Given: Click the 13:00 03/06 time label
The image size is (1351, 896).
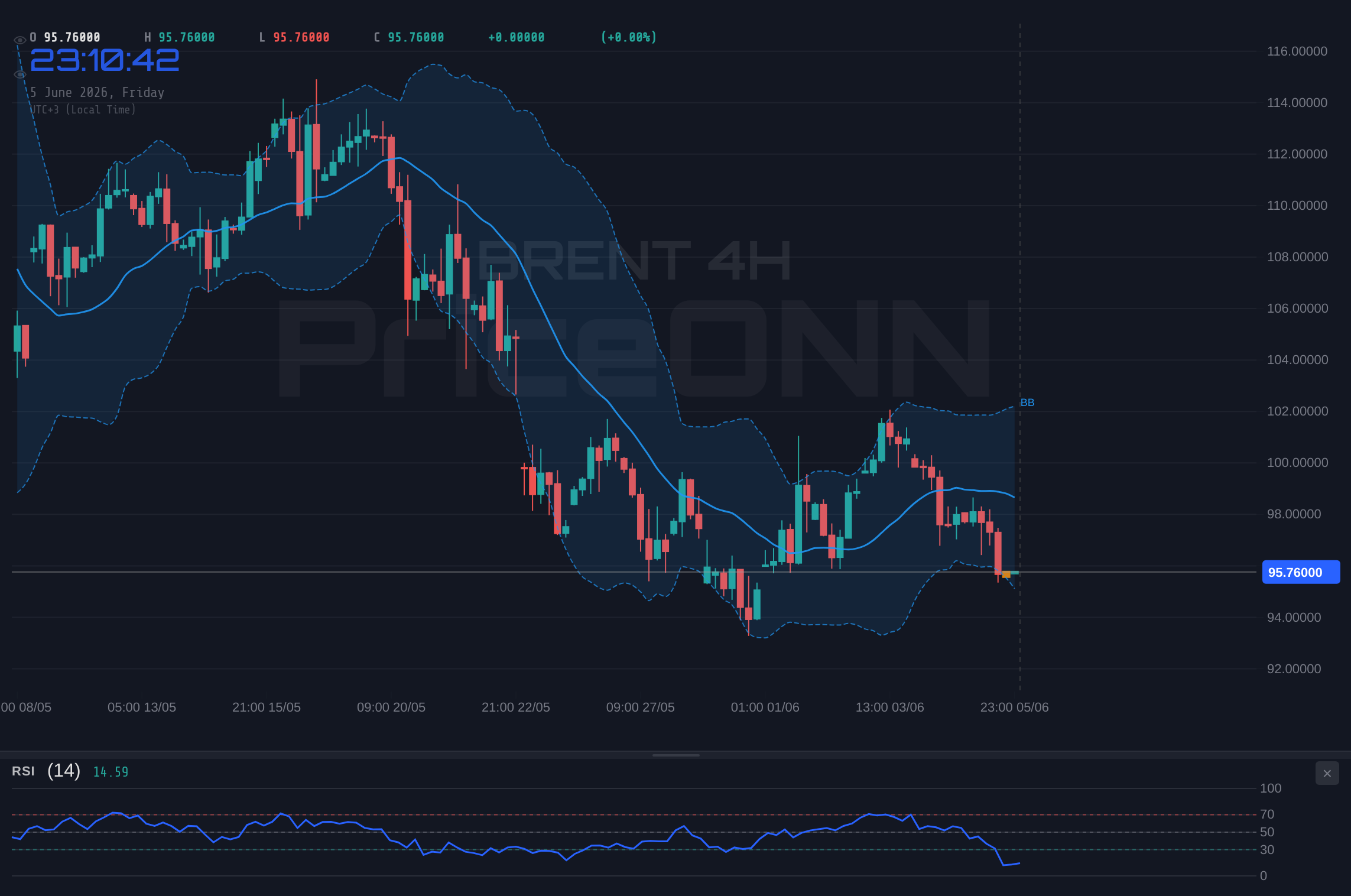Looking at the screenshot, I should 890,707.
